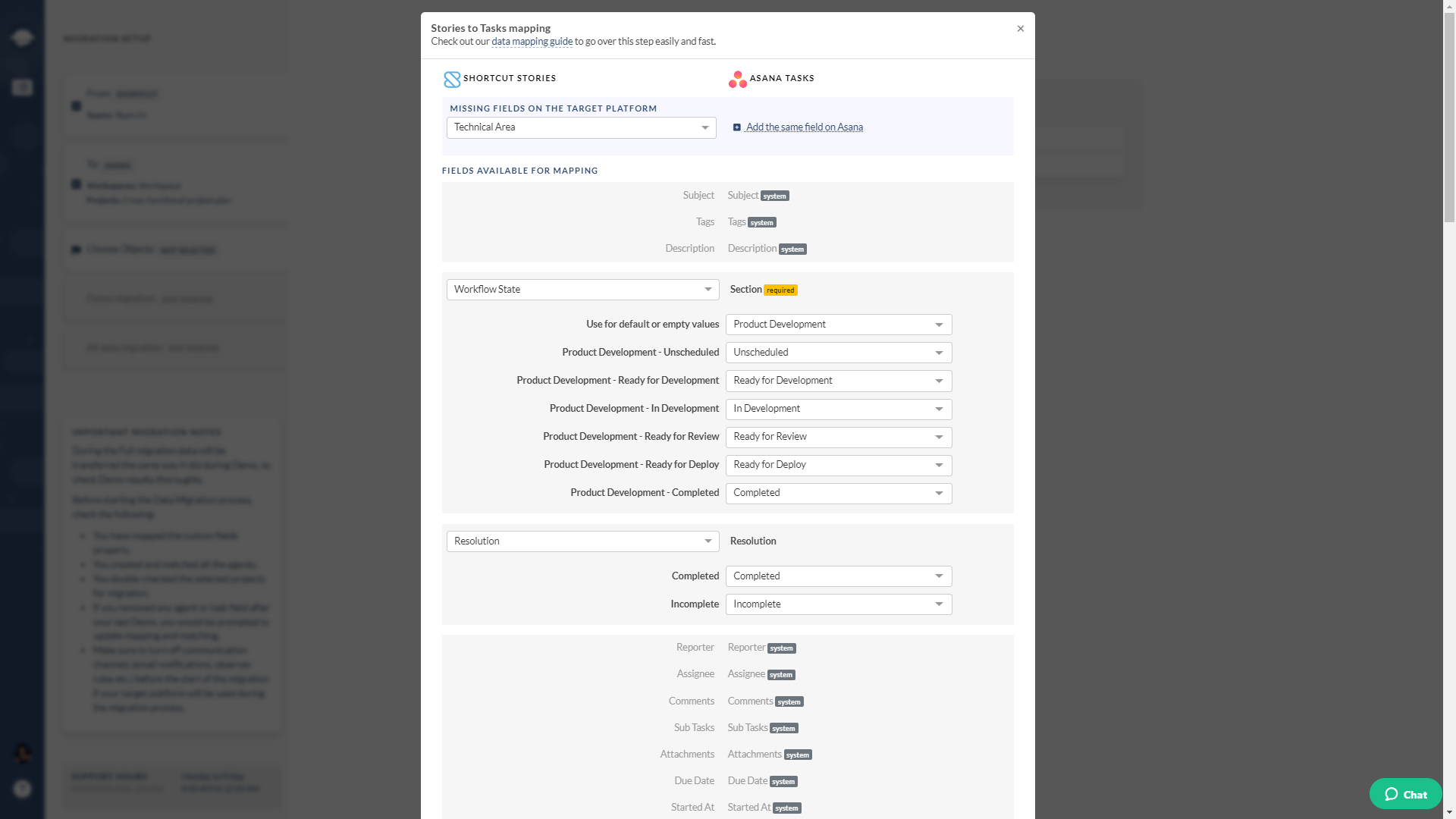Open the In Development mapping dropdown

pyautogui.click(x=839, y=409)
